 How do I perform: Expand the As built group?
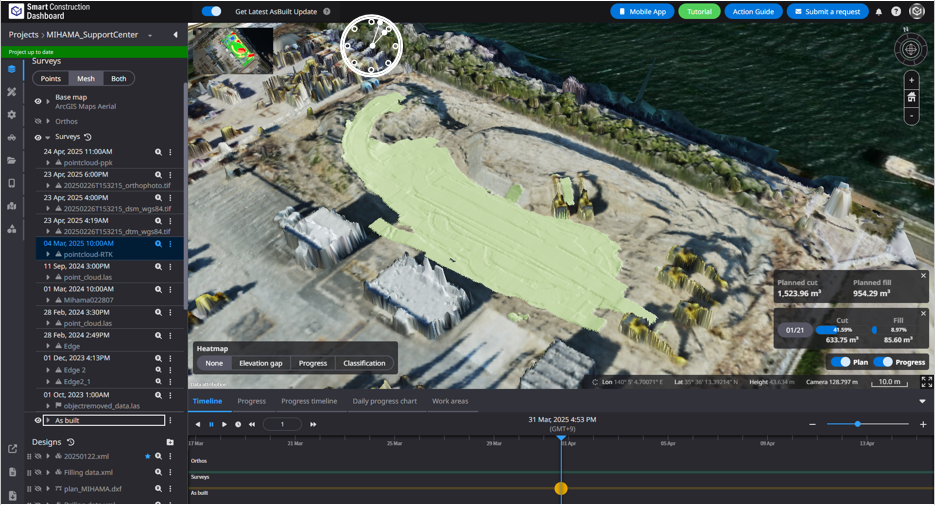(47, 421)
